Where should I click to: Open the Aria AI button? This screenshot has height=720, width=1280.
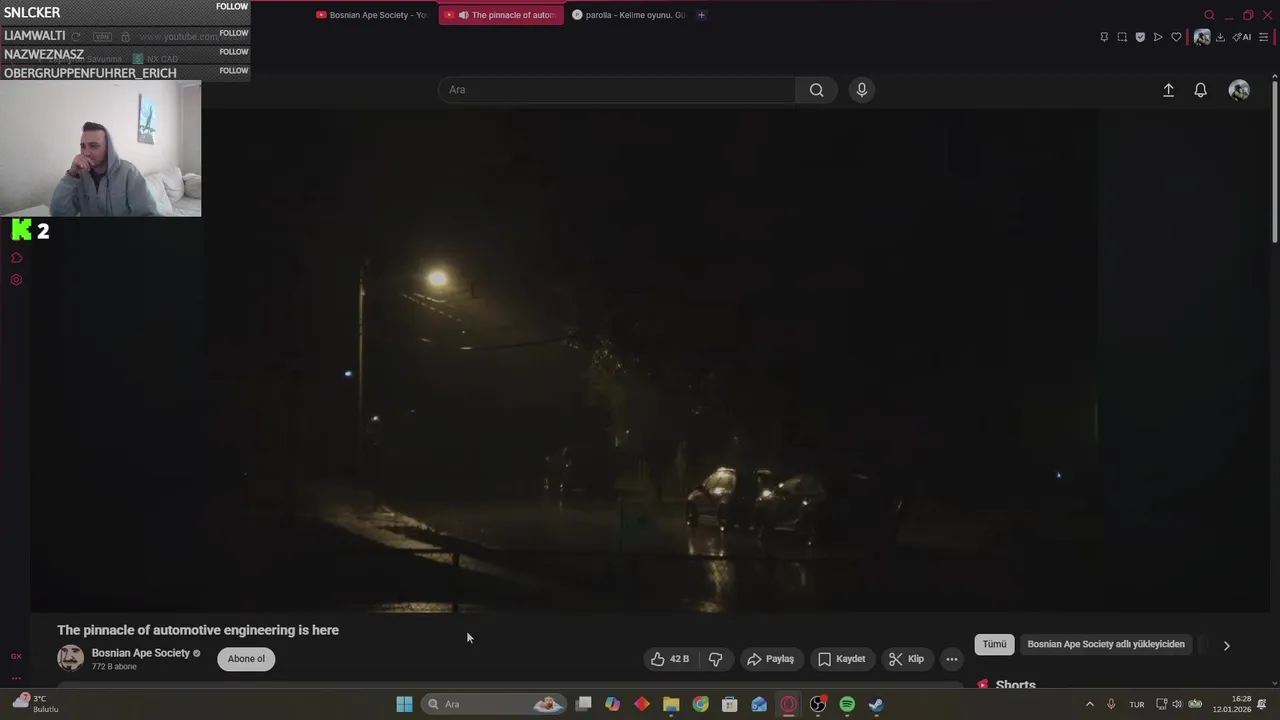click(x=1242, y=37)
